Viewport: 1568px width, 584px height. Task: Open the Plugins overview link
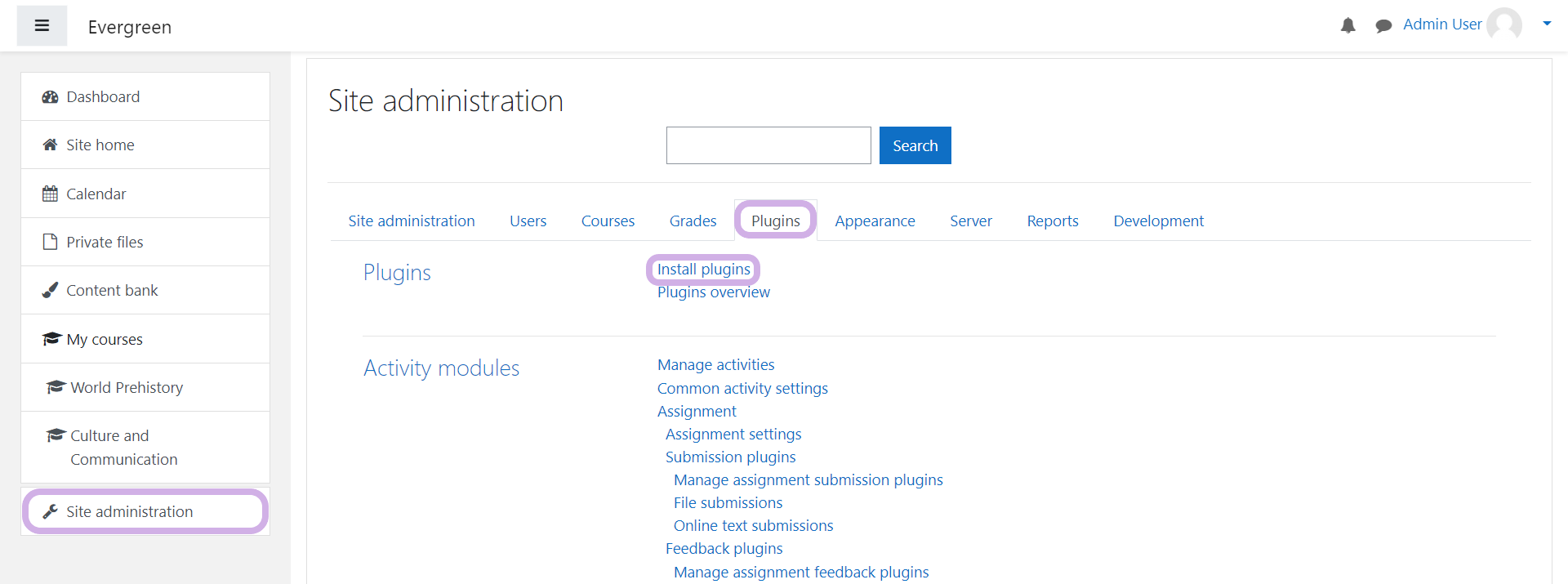tap(713, 292)
